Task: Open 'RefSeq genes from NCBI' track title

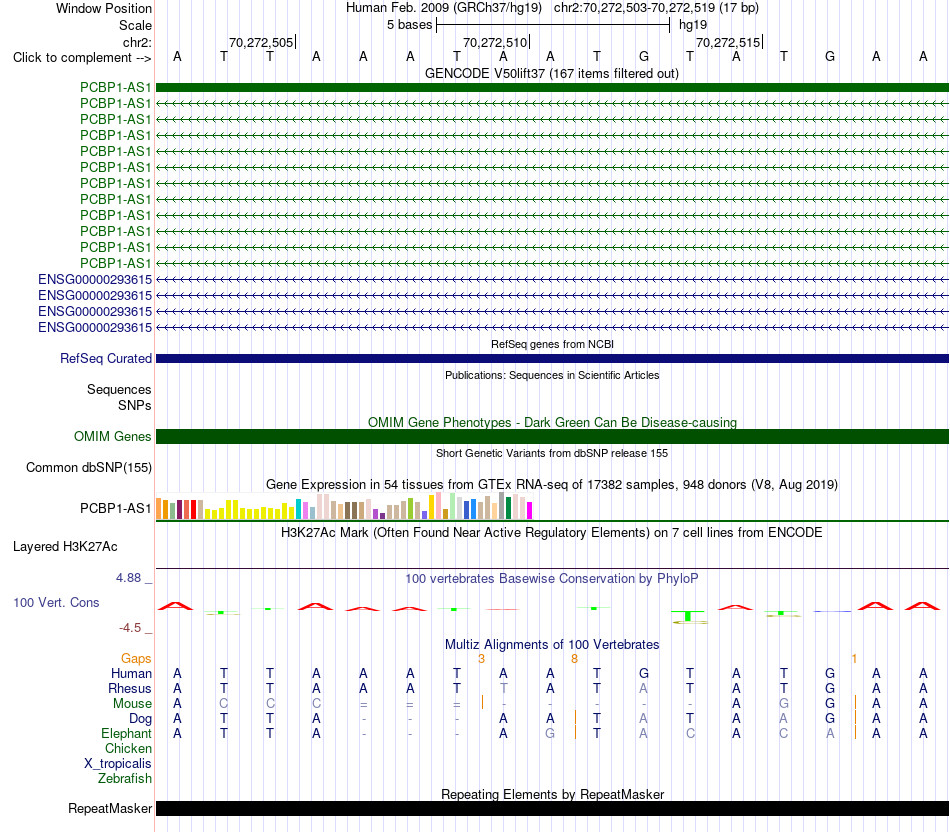Action: point(552,344)
